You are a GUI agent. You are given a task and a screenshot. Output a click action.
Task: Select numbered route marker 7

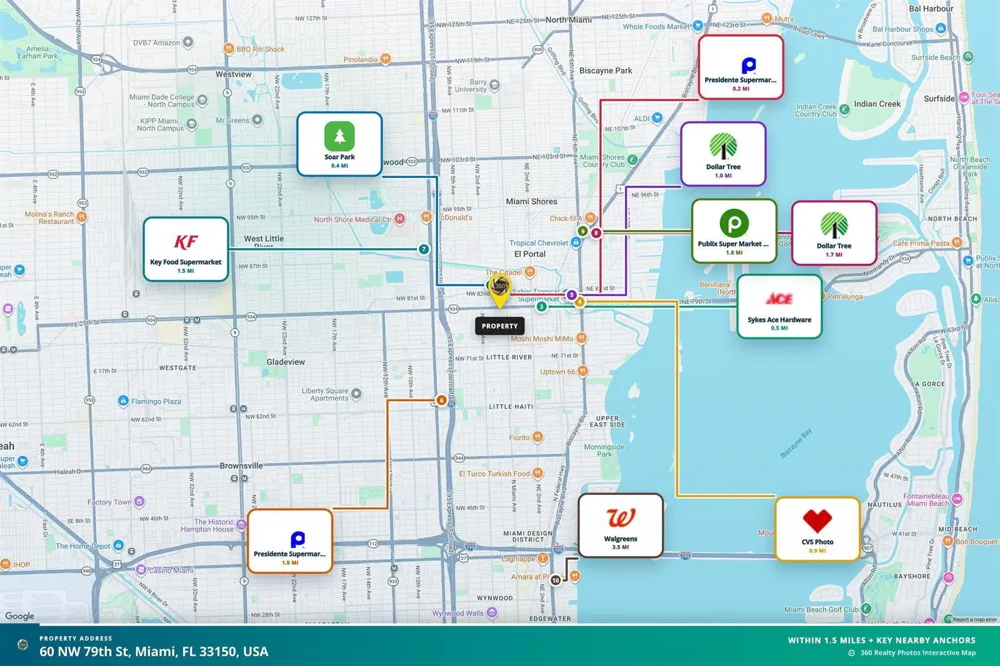click(423, 249)
